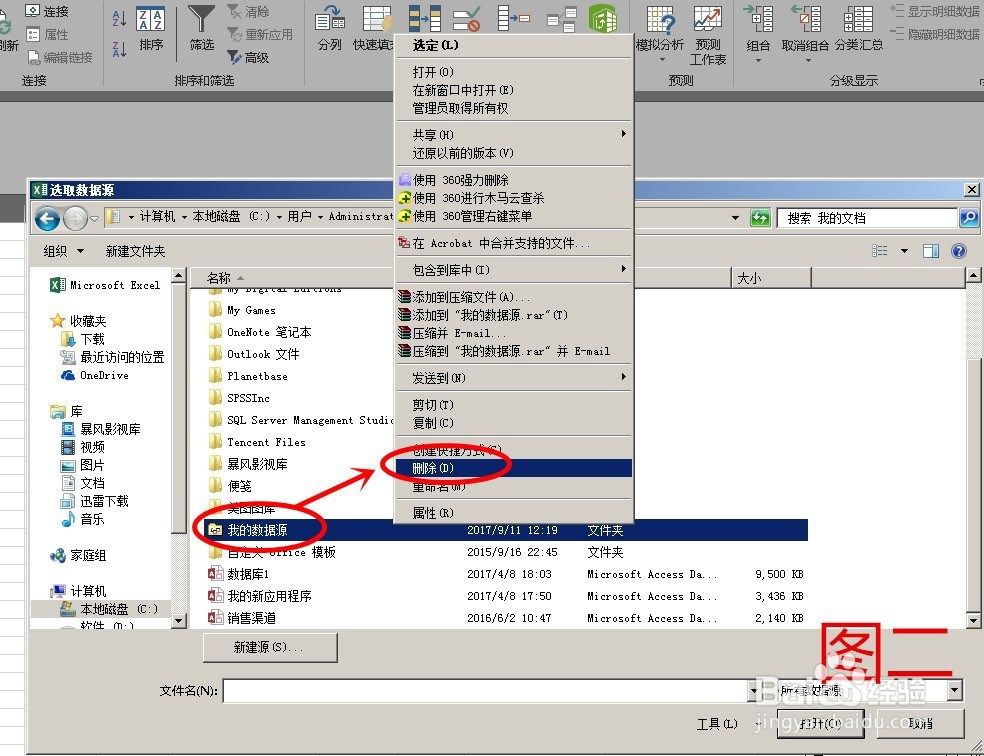Expand the 共享(H) submenu
The width and height of the screenshot is (984, 756).
[513, 135]
